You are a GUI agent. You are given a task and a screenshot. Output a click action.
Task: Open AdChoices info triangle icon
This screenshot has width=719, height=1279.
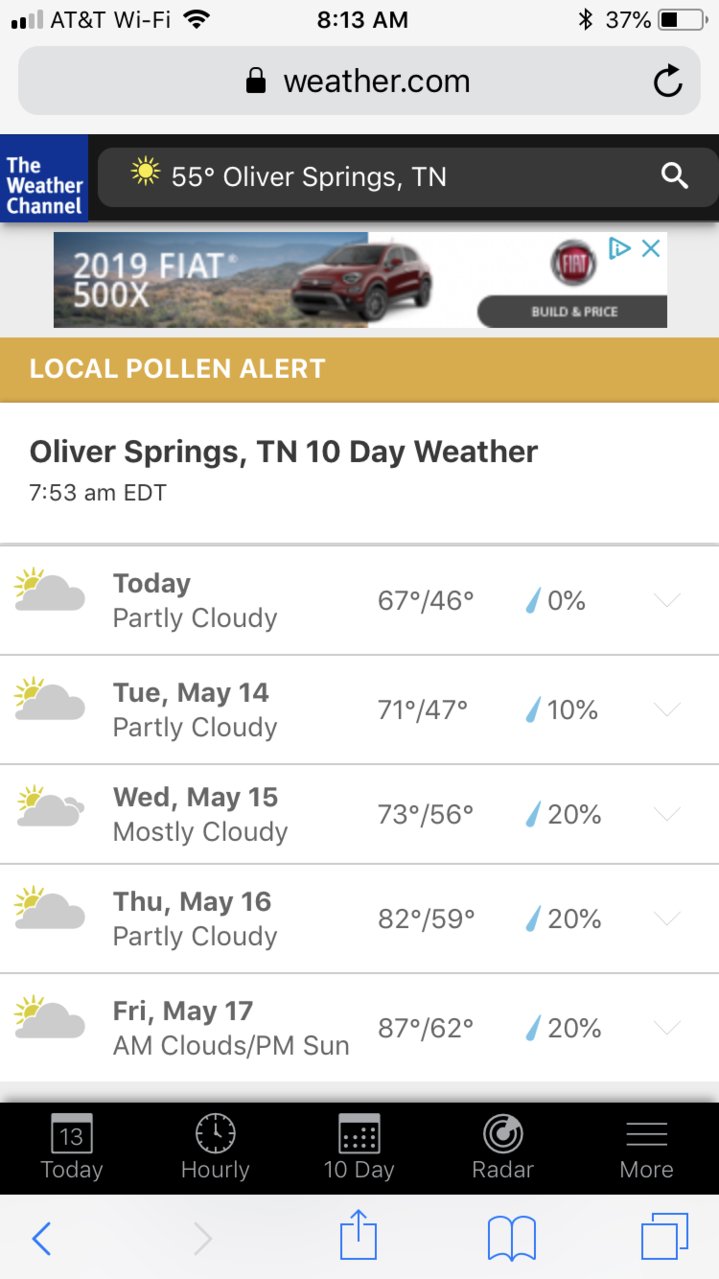click(x=620, y=248)
